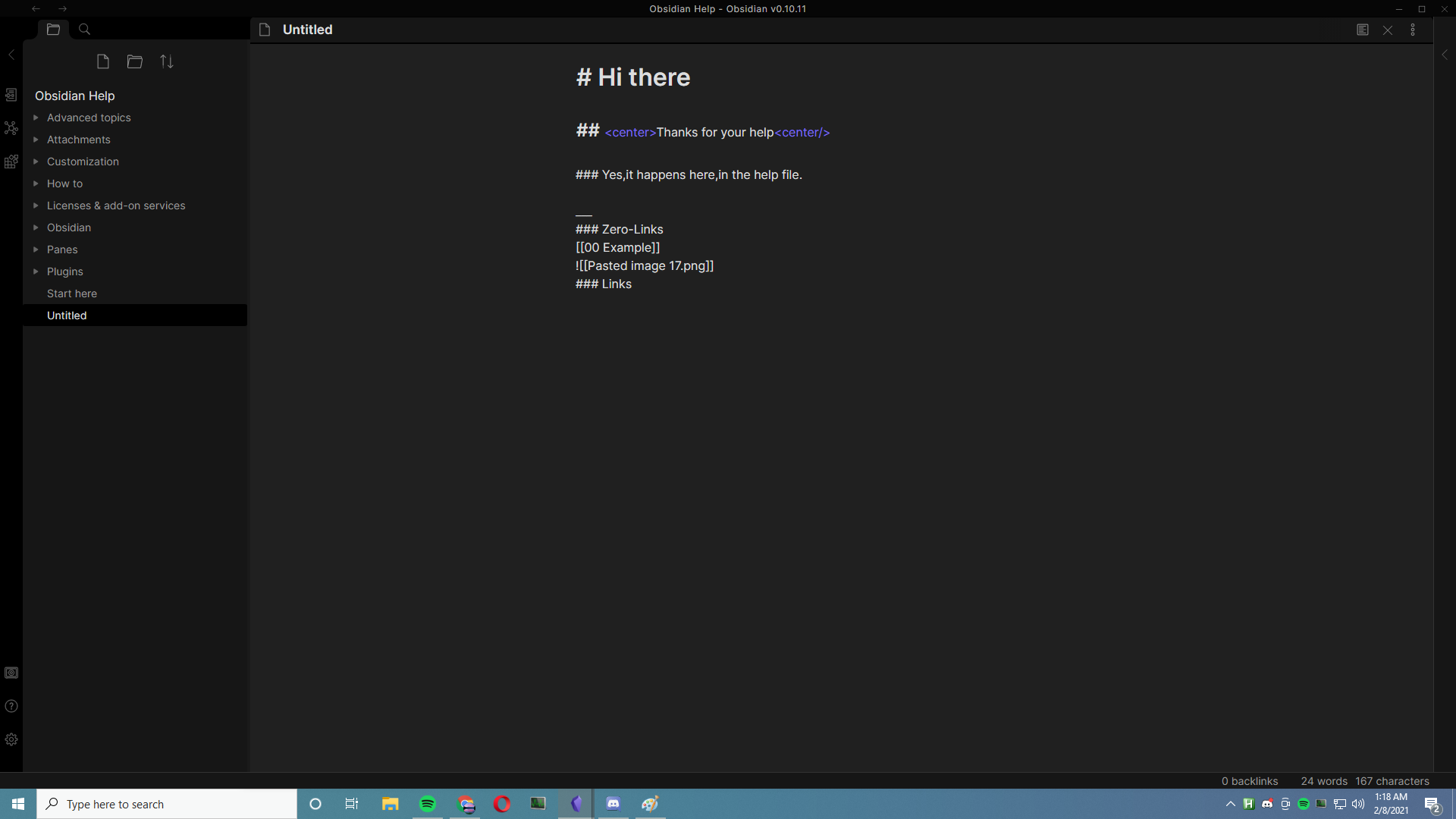Click the community plugins icon

coord(11,161)
